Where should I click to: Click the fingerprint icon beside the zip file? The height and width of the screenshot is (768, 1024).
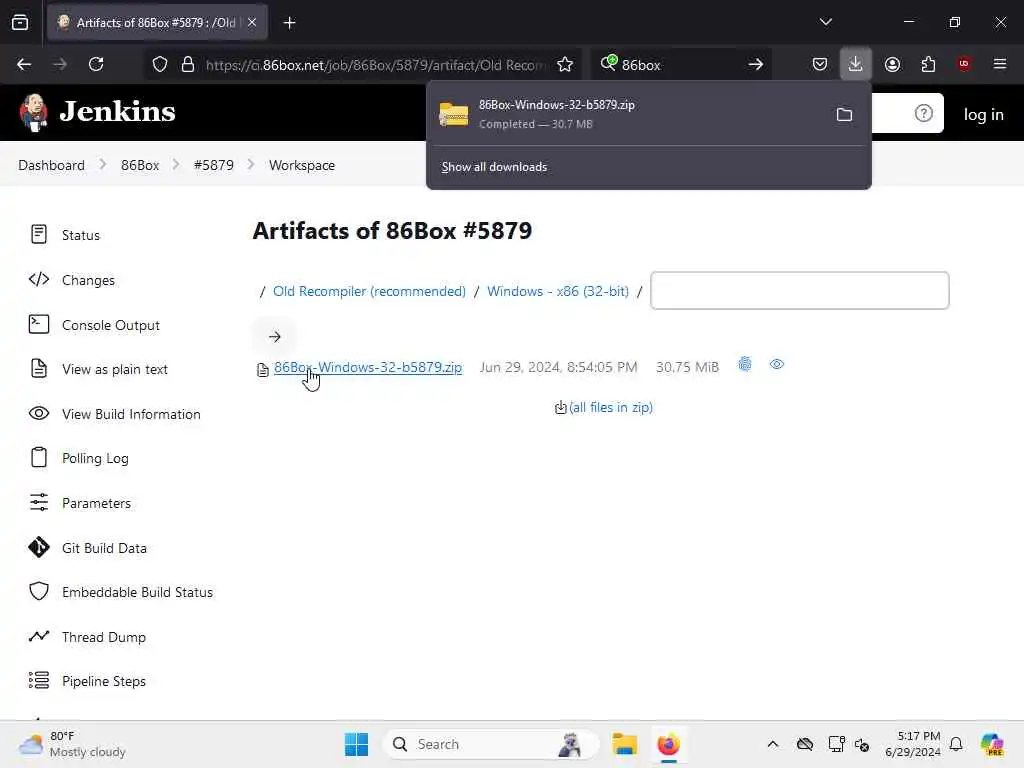point(744,364)
